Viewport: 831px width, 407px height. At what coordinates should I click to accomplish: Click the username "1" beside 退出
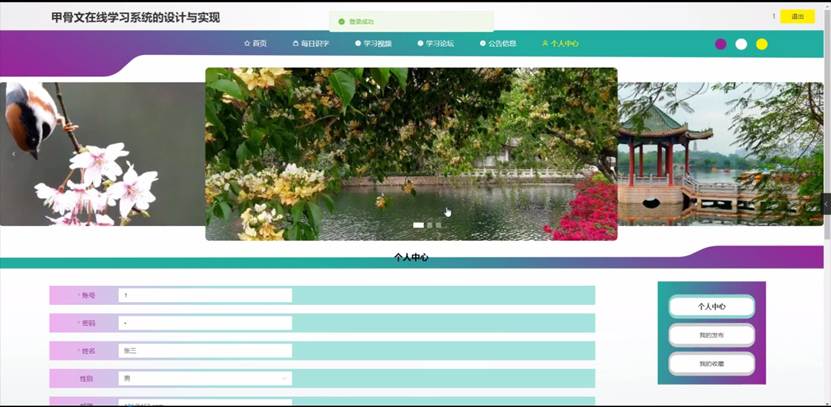pos(774,16)
